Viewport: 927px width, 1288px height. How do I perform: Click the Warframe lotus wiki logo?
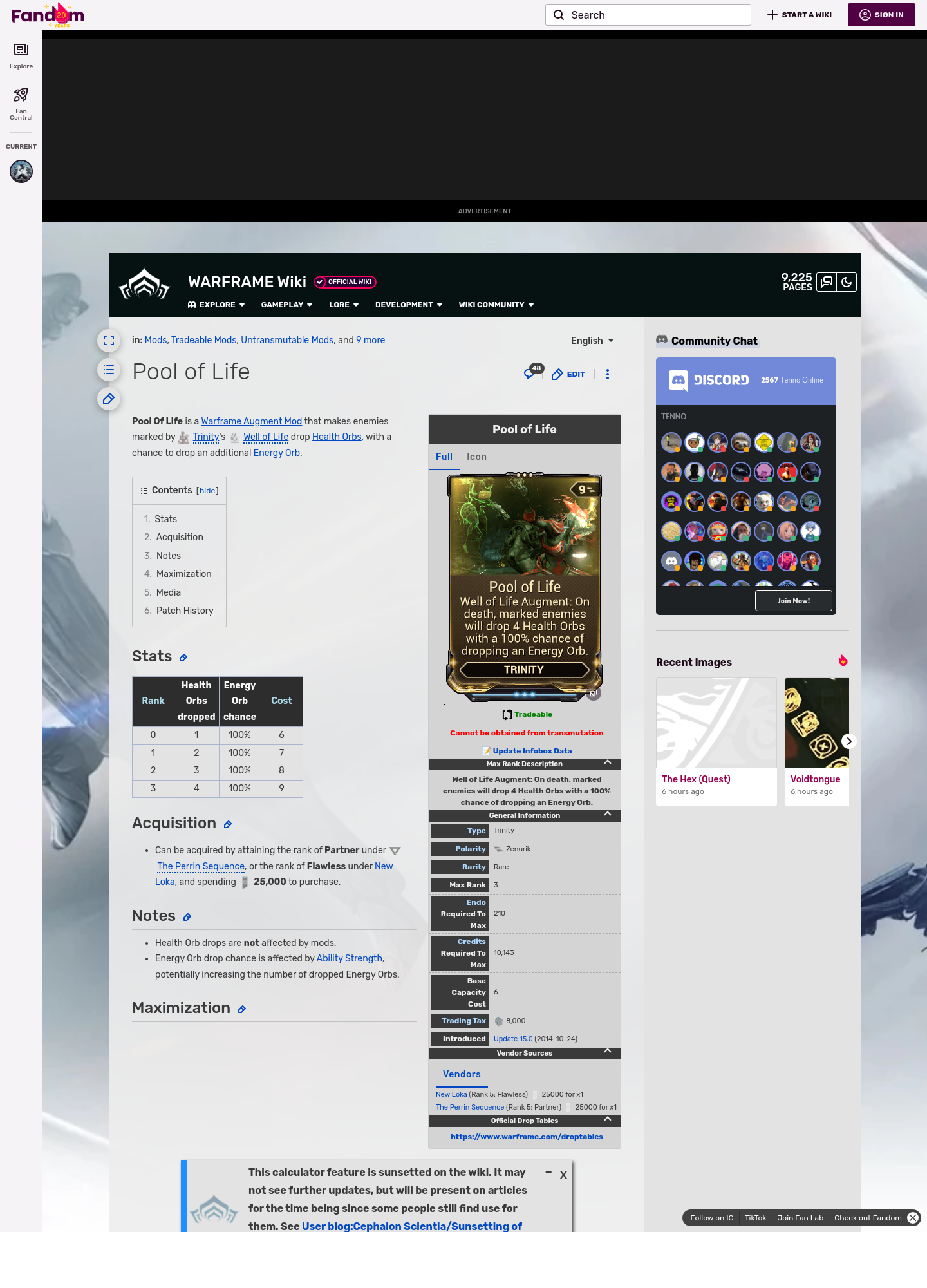[144, 284]
